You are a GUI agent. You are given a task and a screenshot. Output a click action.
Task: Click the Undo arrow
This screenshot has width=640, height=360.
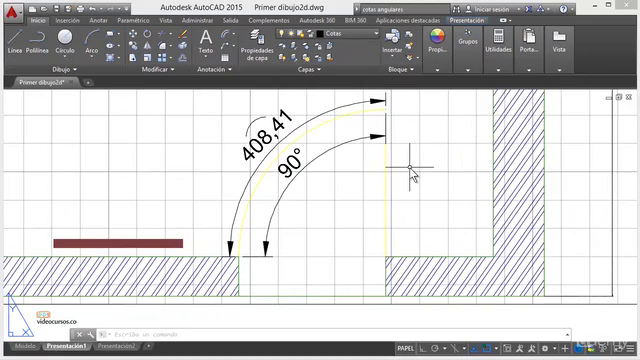92,9
